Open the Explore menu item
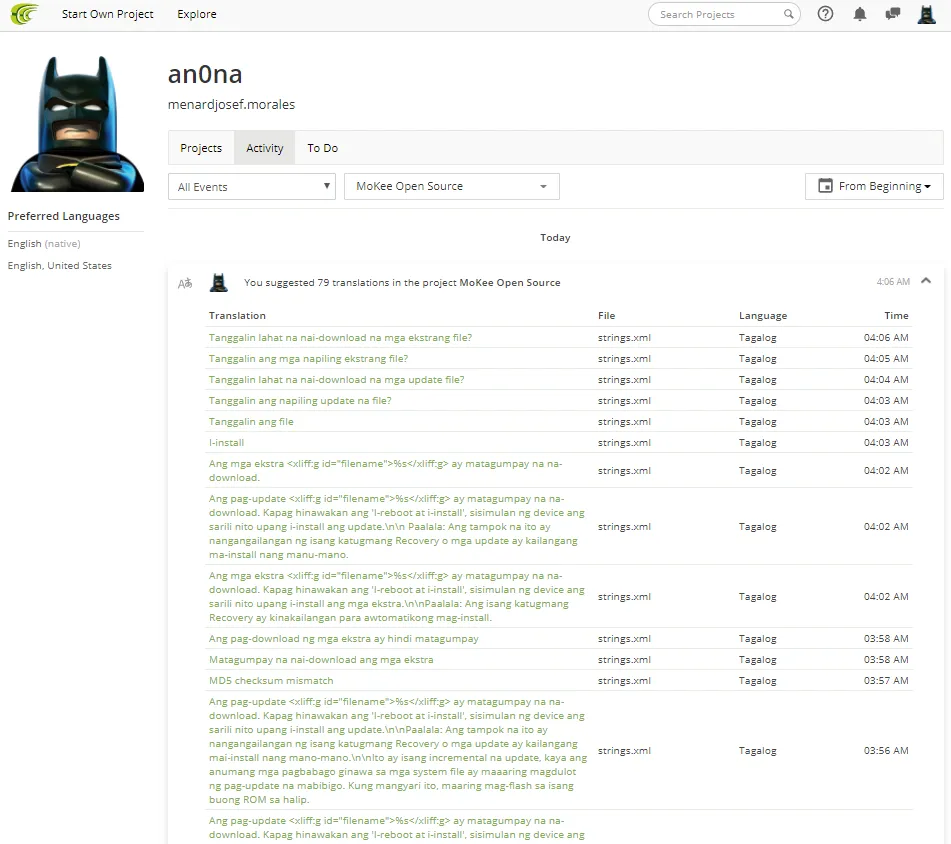 tap(197, 14)
